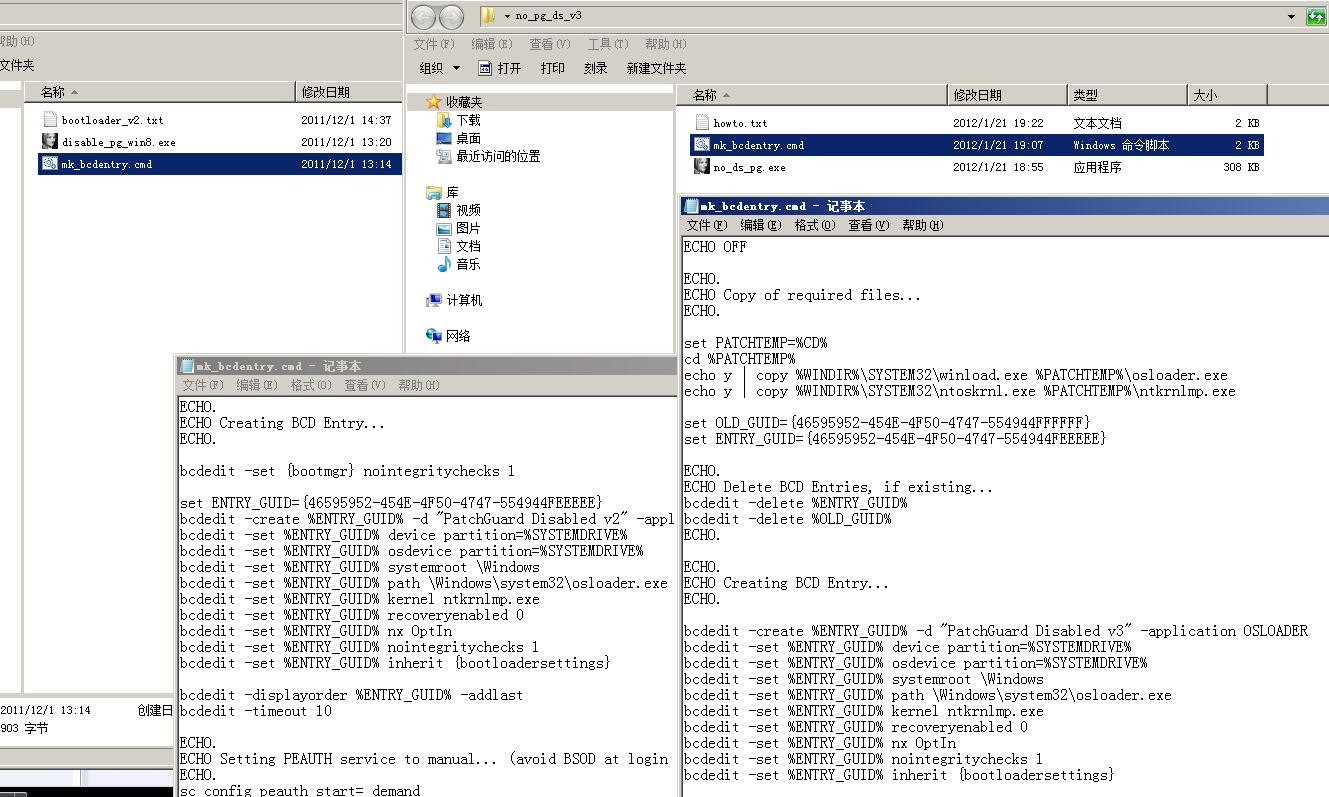
Task: Open 最近访问的位置 in favorites
Action: point(488,156)
